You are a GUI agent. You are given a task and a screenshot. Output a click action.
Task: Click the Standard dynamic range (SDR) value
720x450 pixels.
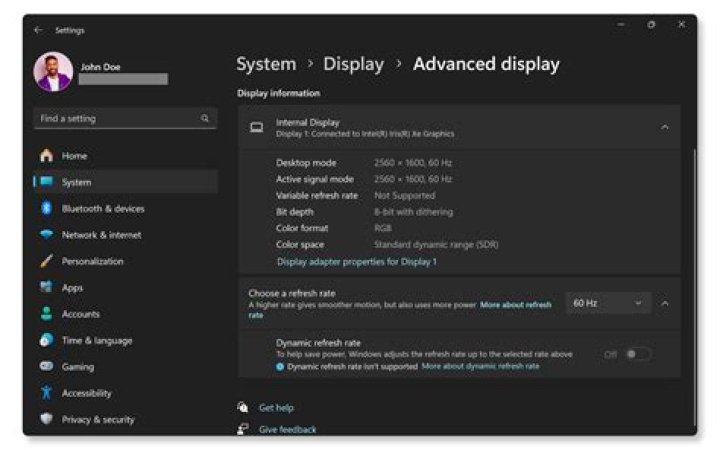[436, 245]
